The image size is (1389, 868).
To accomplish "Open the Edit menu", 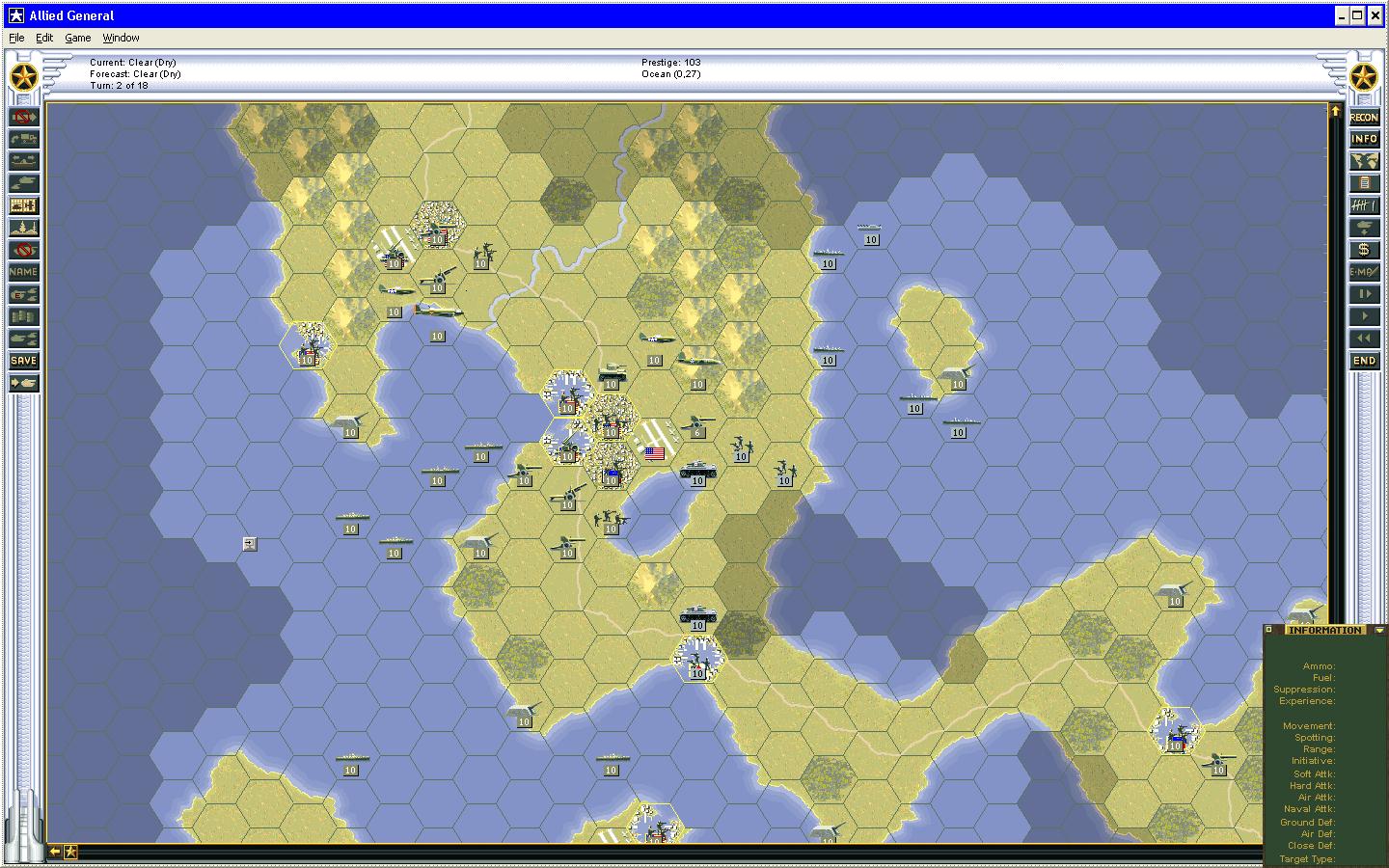I will (44, 38).
